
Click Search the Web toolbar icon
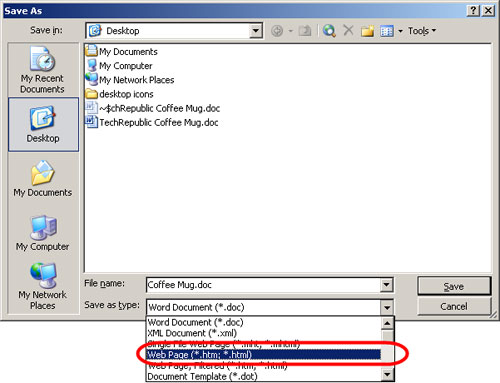click(x=329, y=31)
